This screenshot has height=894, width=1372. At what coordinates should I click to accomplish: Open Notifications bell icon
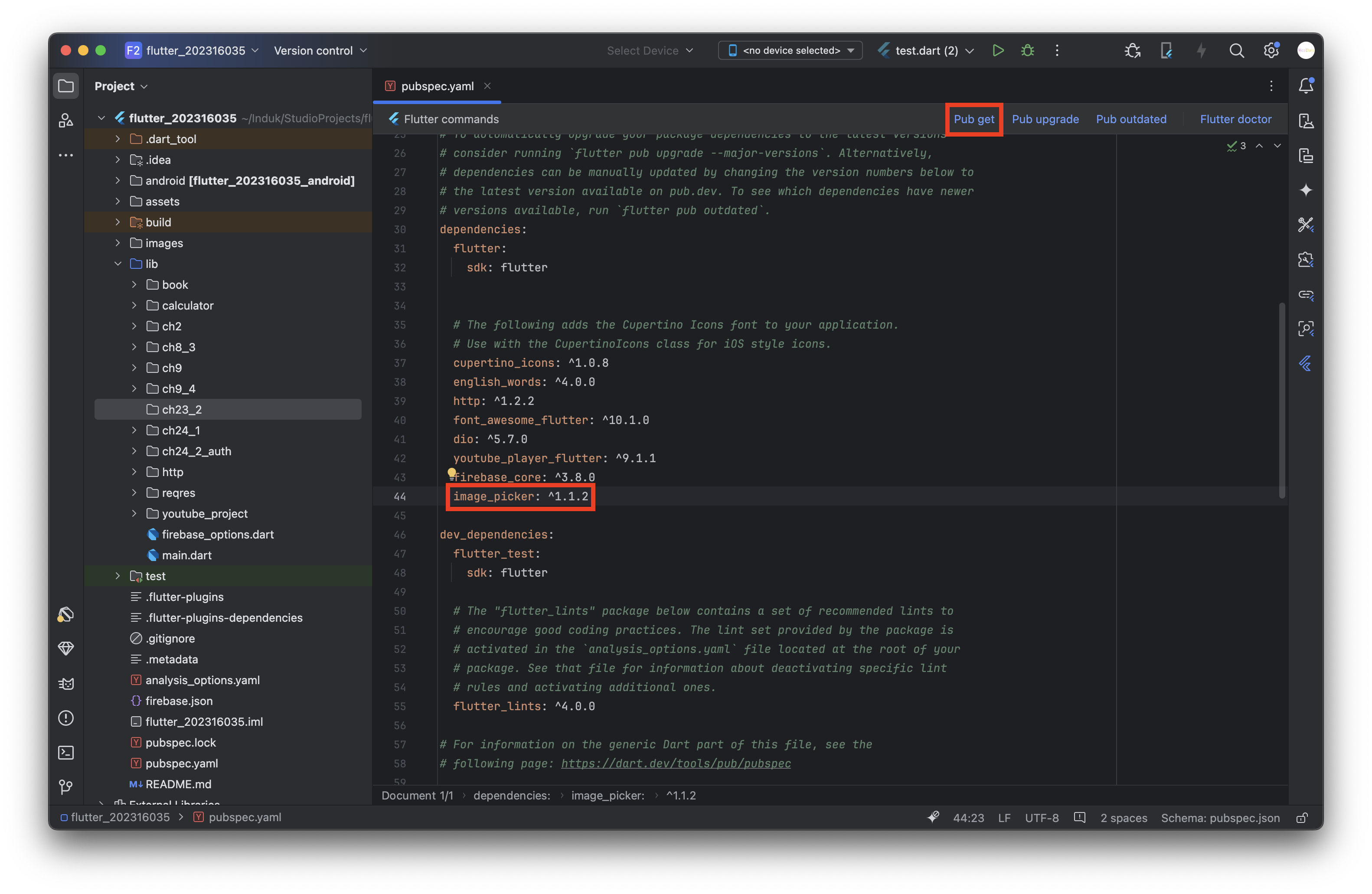tap(1306, 86)
